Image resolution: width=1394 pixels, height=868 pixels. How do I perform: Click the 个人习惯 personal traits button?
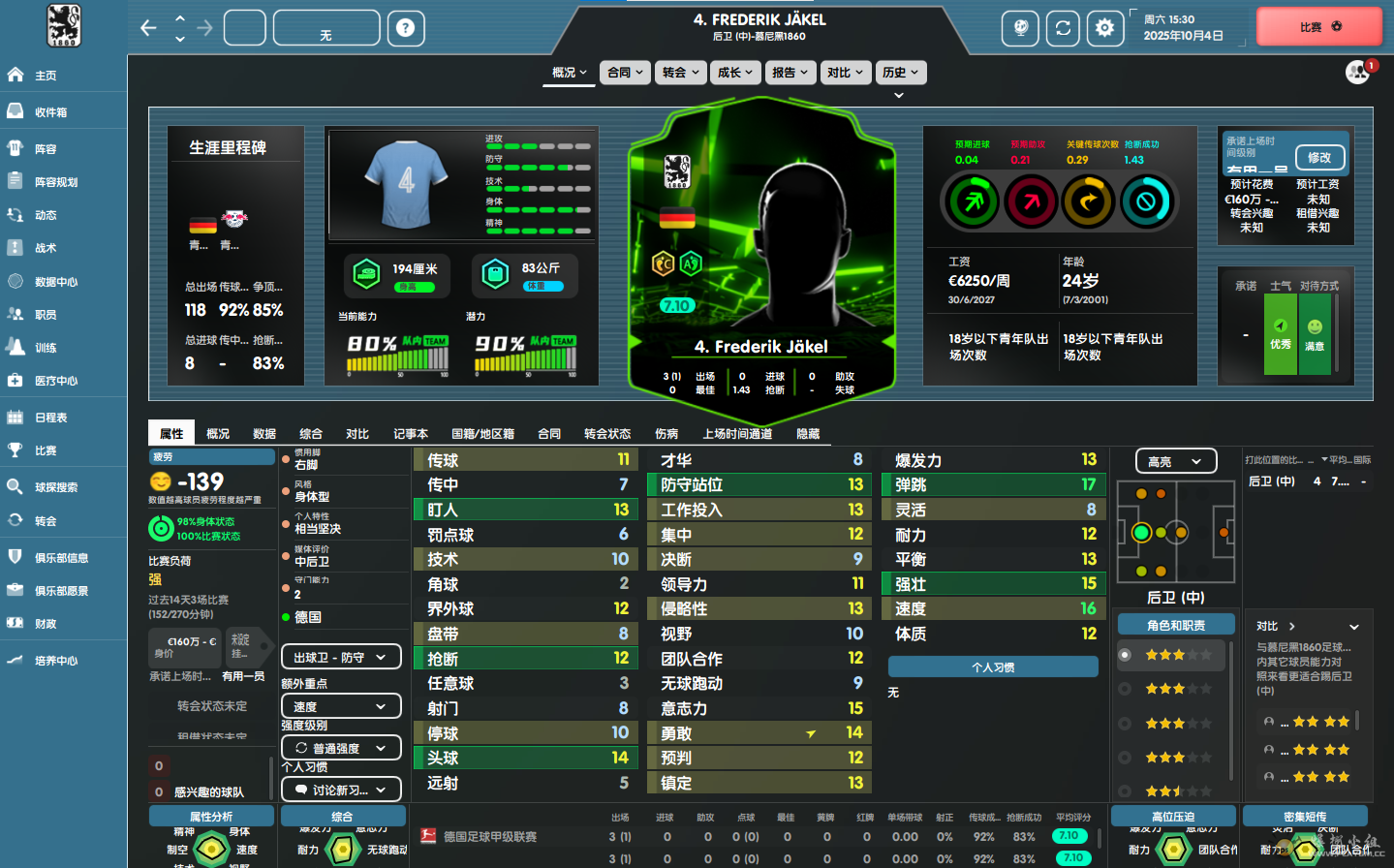click(993, 666)
